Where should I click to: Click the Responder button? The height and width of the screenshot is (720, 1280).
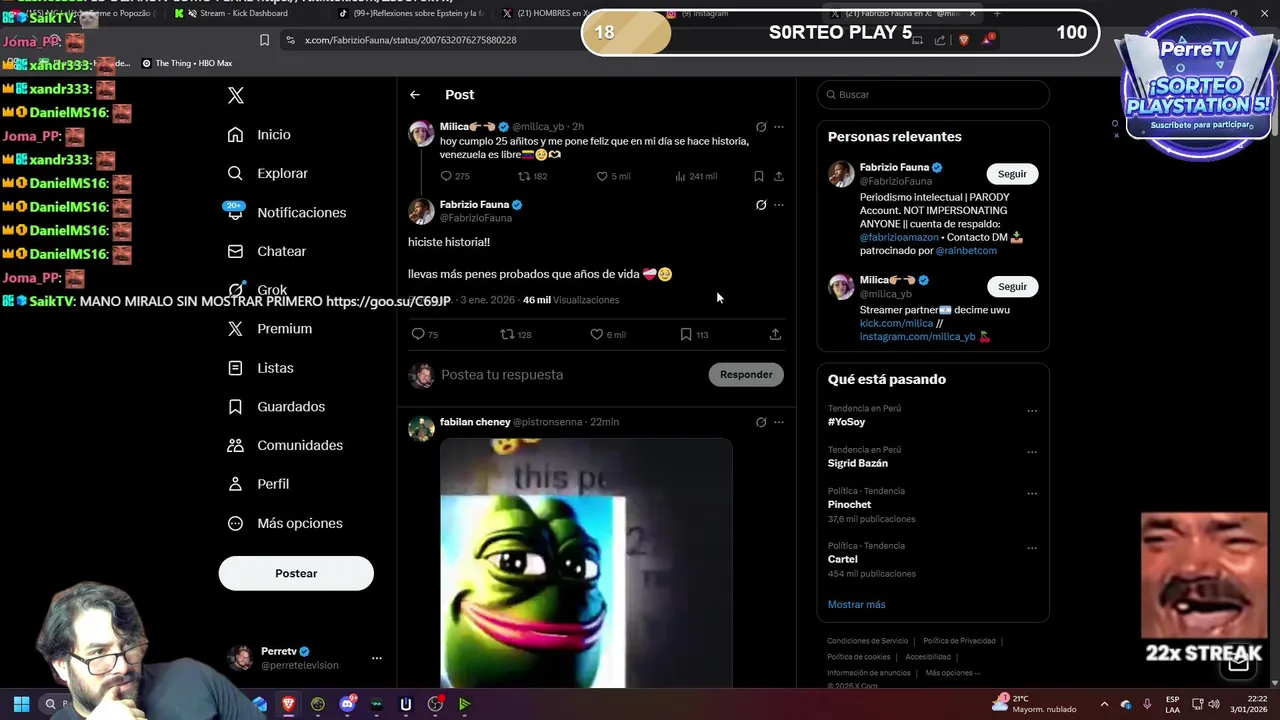[x=746, y=374]
